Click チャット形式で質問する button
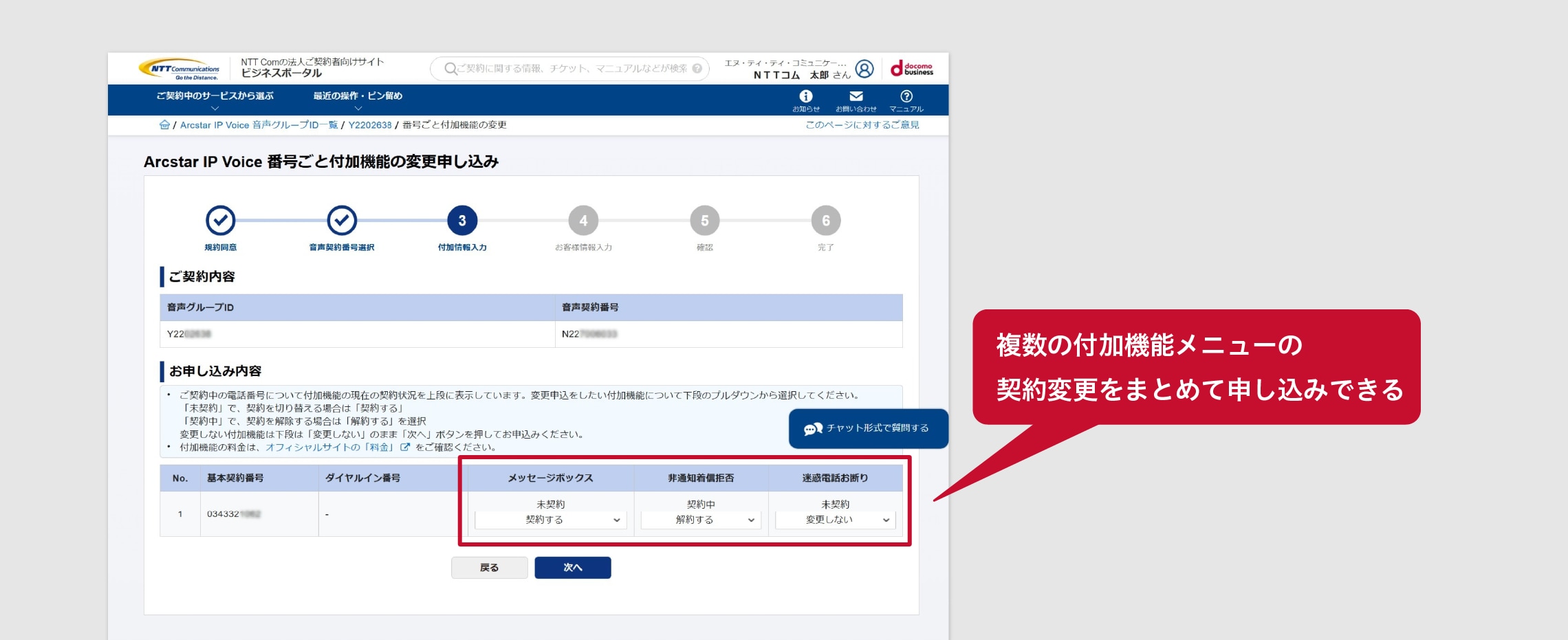This screenshot has width=1568, height=640. 869,429
